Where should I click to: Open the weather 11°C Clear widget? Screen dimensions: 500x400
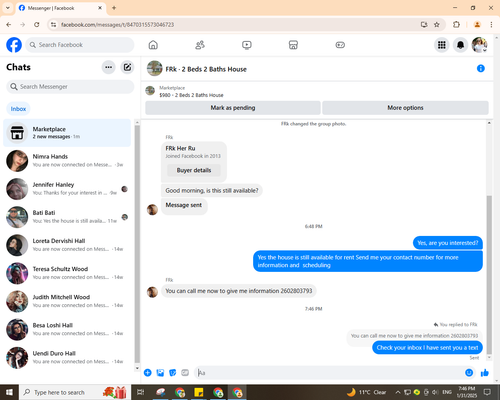(x=367, y=392)
